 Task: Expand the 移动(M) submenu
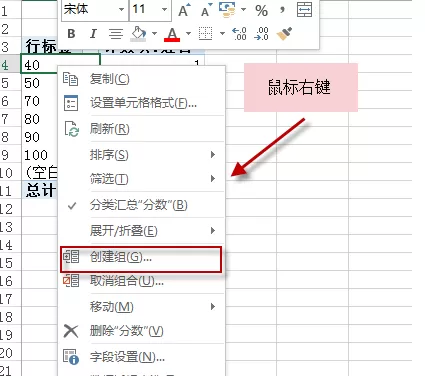point(141,307)
